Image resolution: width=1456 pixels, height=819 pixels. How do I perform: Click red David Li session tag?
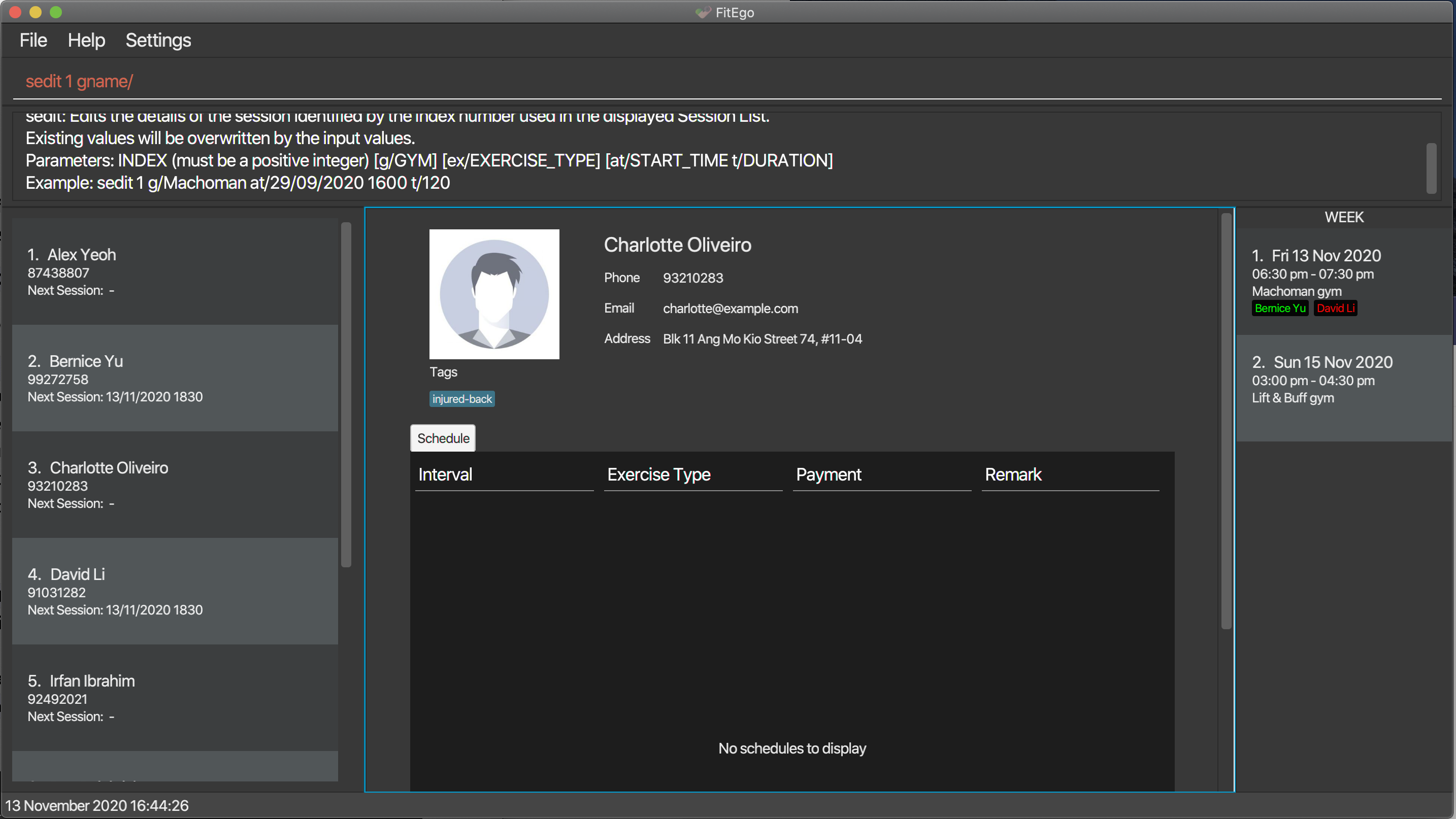[x=1335, y=309]
